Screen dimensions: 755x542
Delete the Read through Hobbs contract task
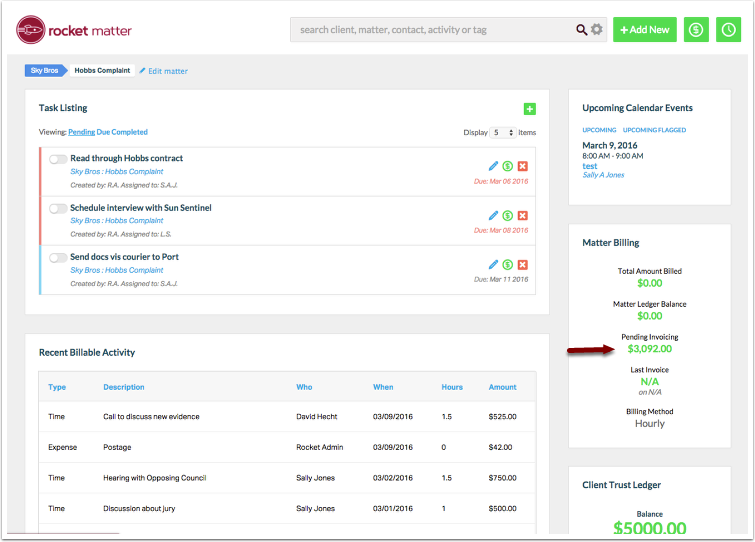click(522, 166)
